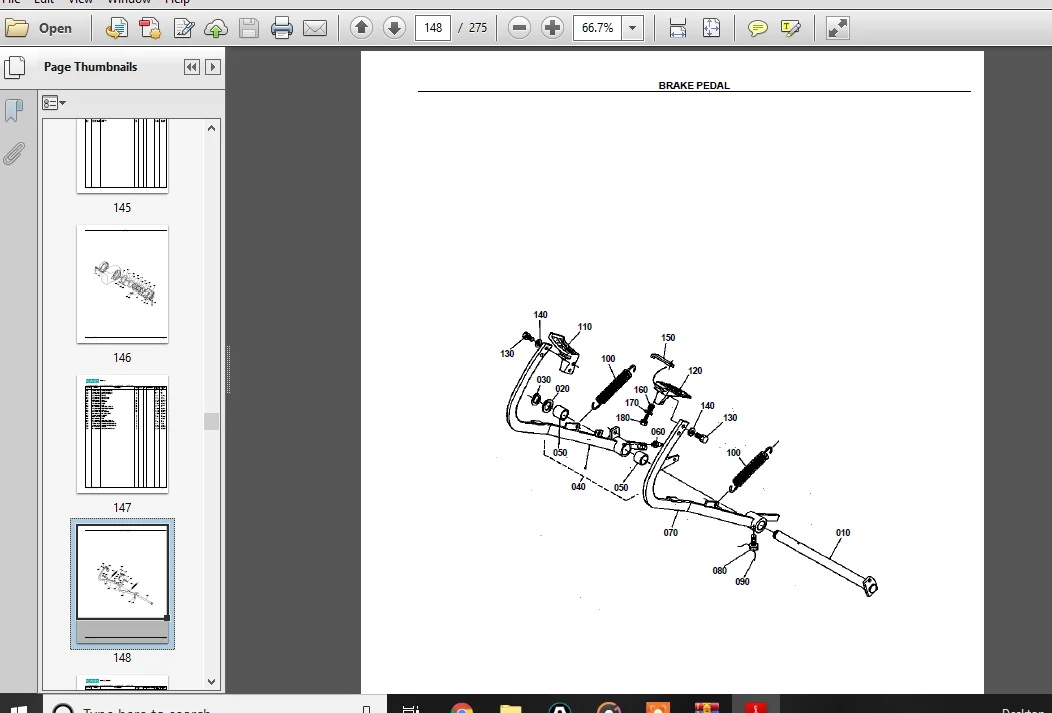Go to previous page arrow

pyautogui.click(x=361, y=28)
